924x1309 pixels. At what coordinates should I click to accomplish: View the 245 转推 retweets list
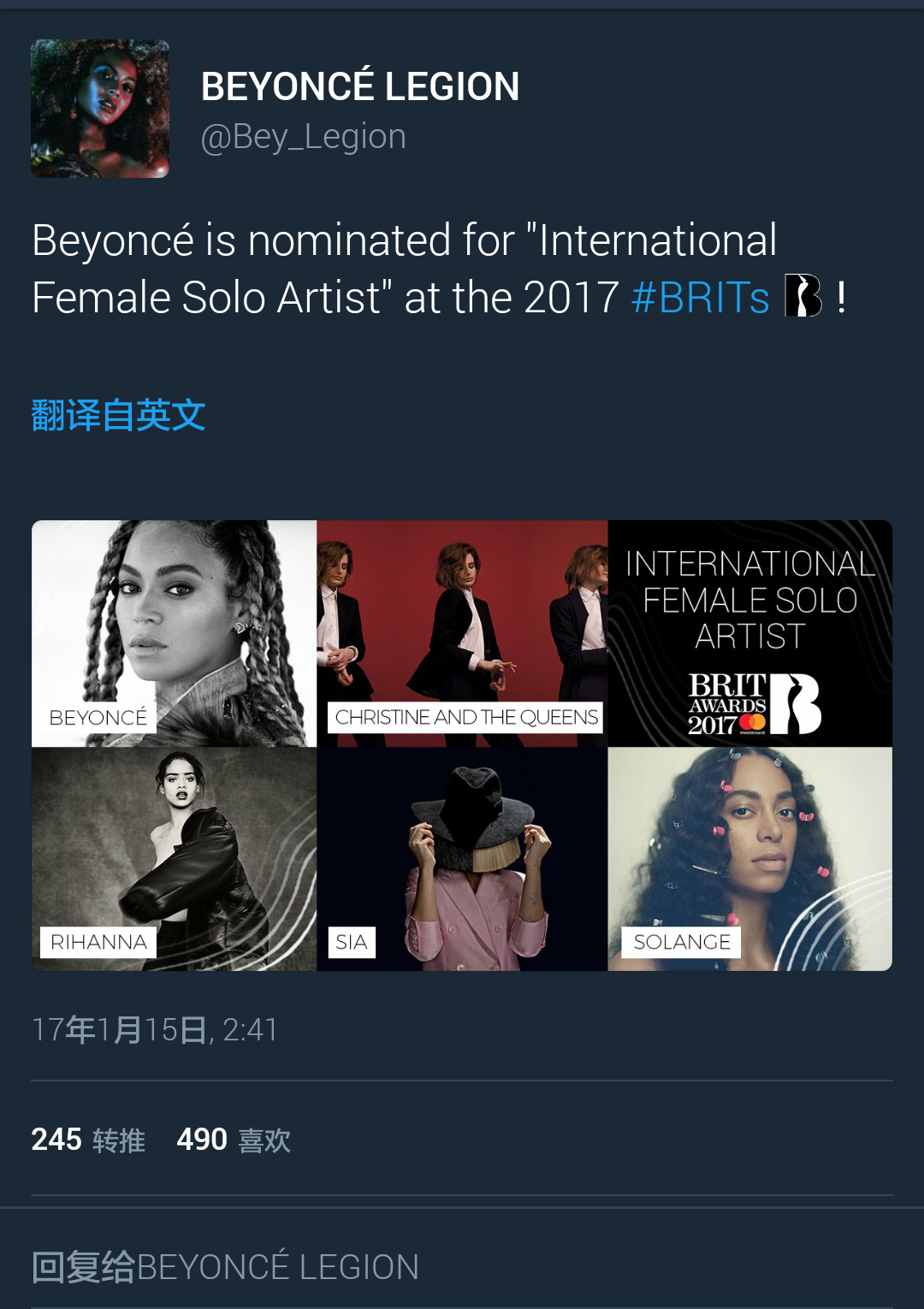tap(88, 1140)
